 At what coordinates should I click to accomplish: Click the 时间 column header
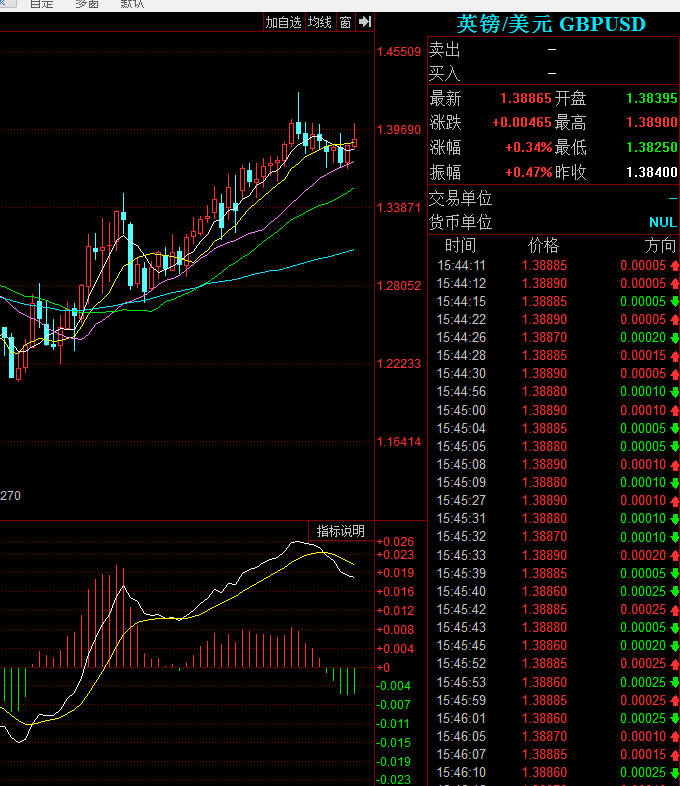460,246
